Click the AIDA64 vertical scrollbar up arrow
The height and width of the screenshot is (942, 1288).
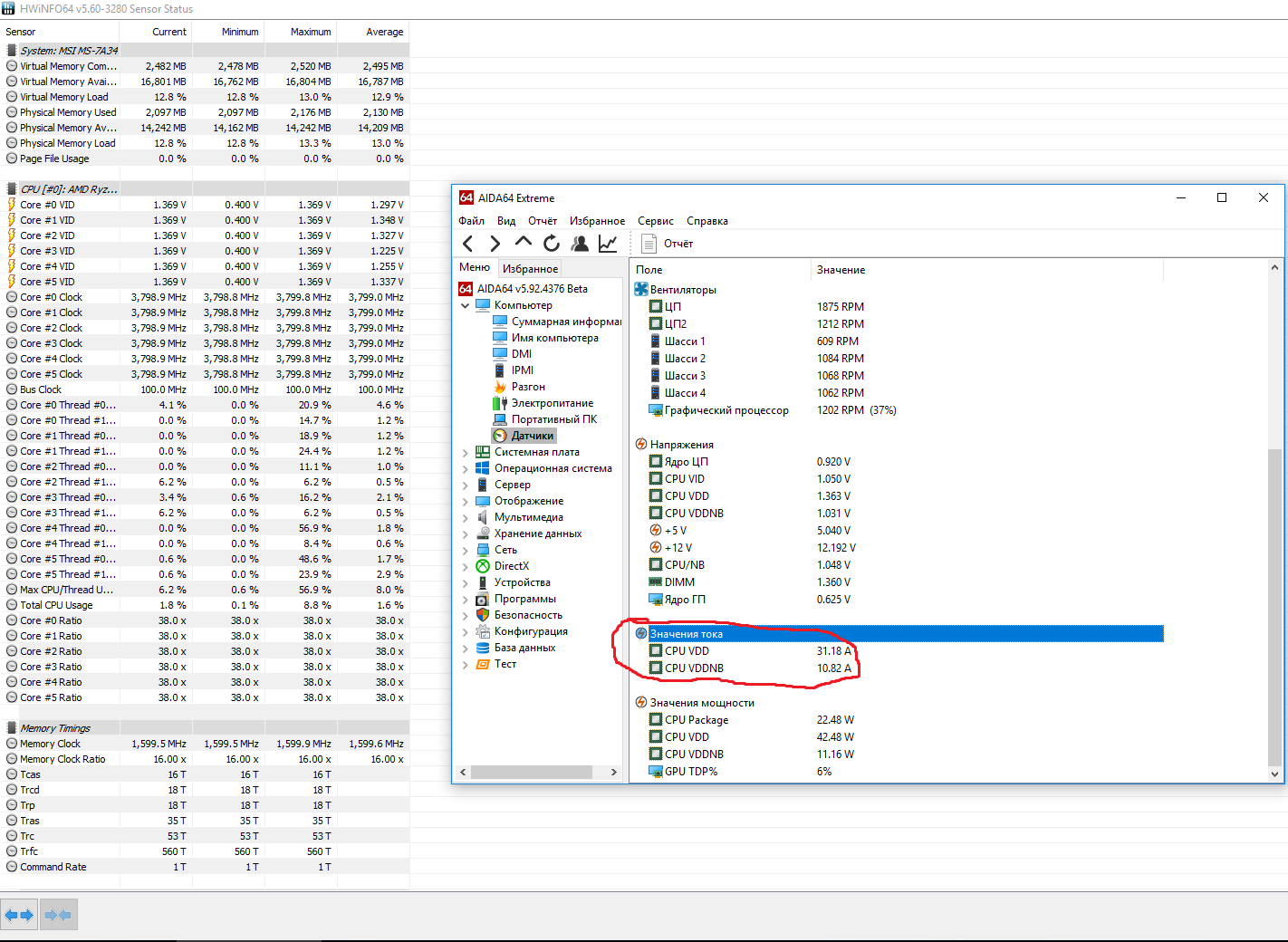[x=1274, y=267]
